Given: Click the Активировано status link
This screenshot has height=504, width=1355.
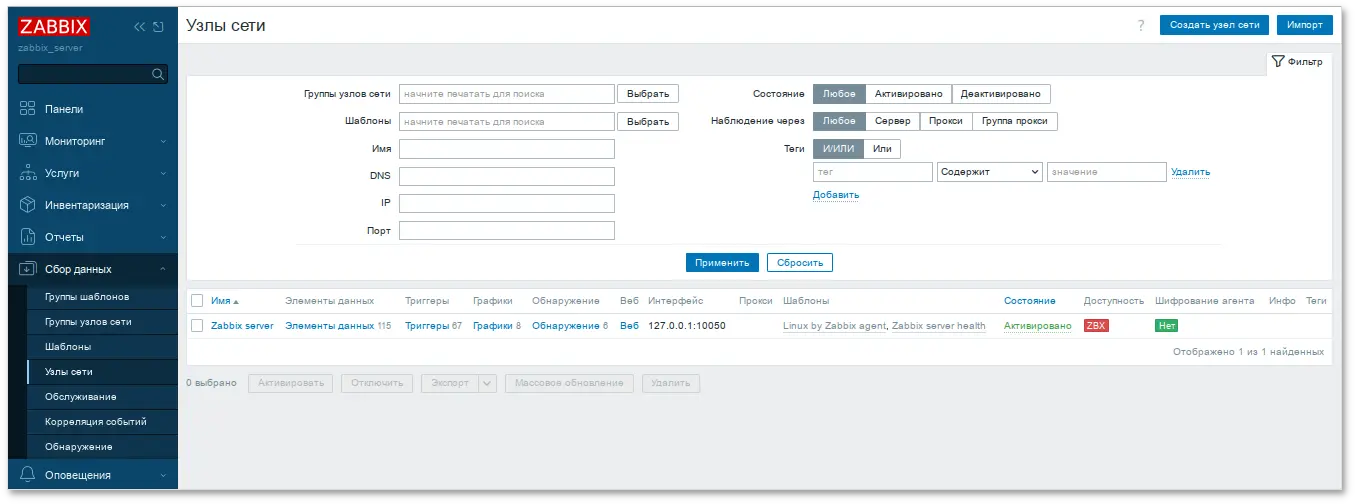Looking at the screenshot, I should tap(1037, 326).
